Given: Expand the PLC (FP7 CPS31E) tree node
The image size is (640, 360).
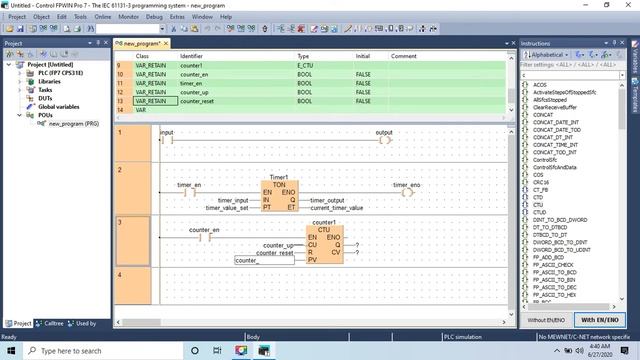Looking at the screenshot, I should point(20,73).
